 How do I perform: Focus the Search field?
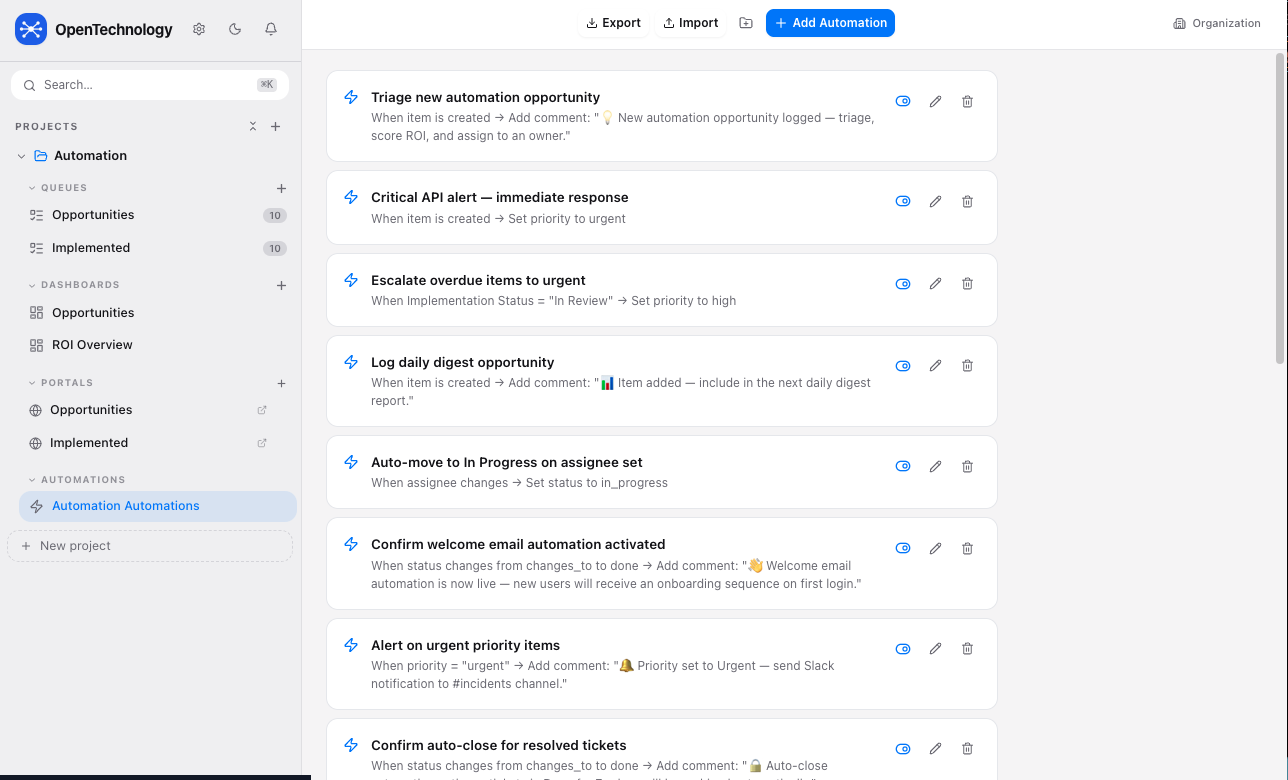[x=150, y=85]
